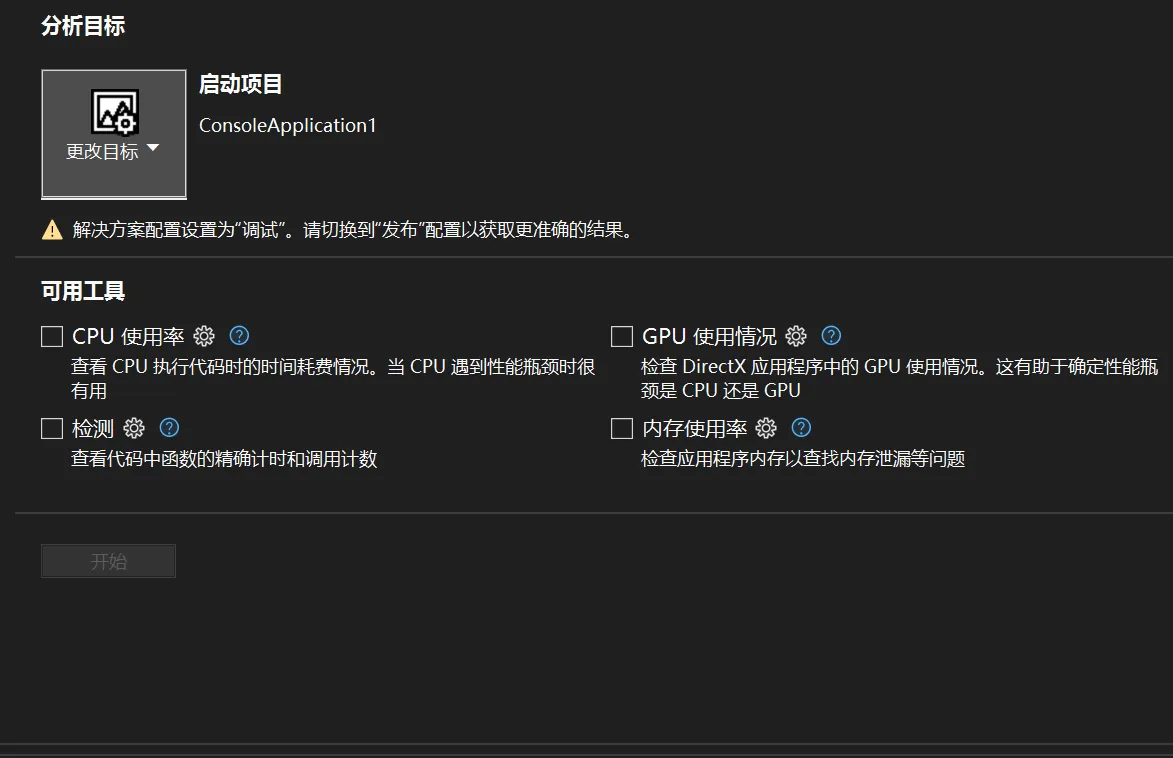The image size is (1173, 758).
Task: Click the yellow warning triangle icon
Action: (x=52, y=230)
